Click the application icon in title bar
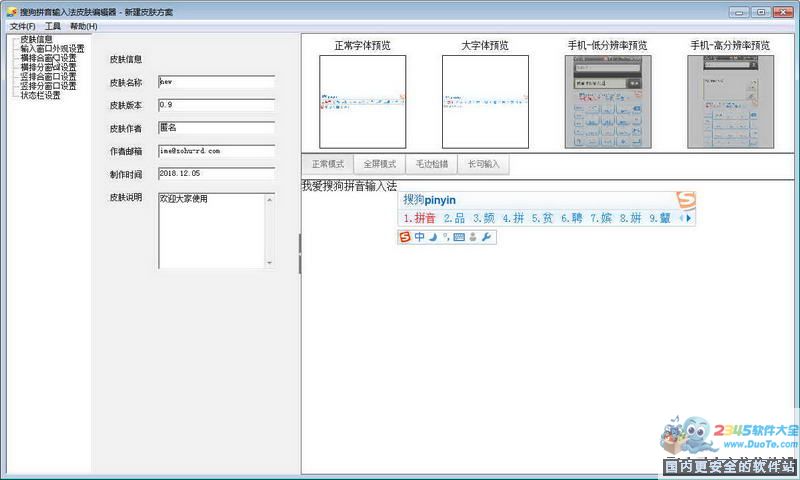The image size is (800, 480). pos(12,12)
